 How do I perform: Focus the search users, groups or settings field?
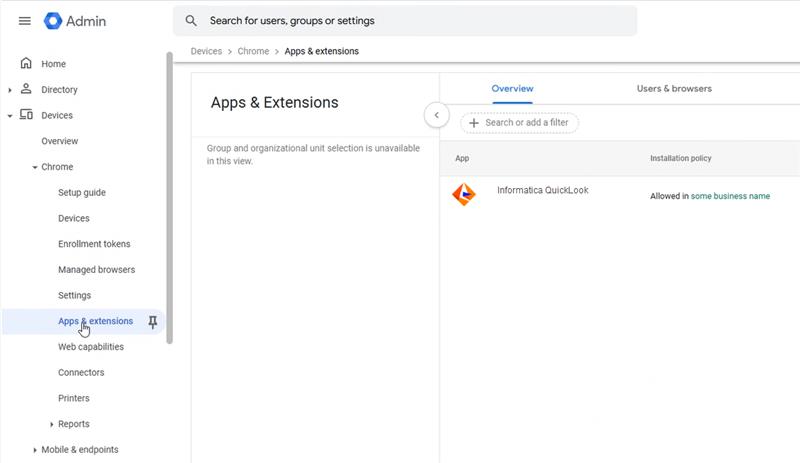tap(405, 21)
